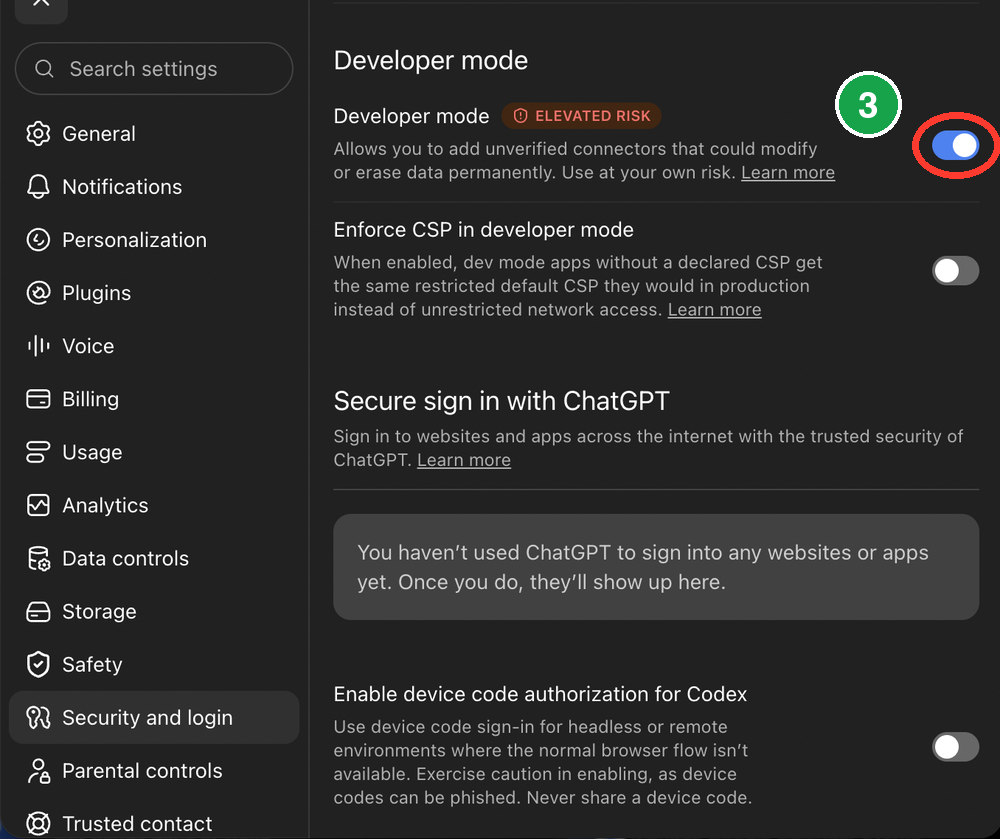Open Trusted contact settings
The height and width of the screenshot is (839, 1000).
click(154, 824)
